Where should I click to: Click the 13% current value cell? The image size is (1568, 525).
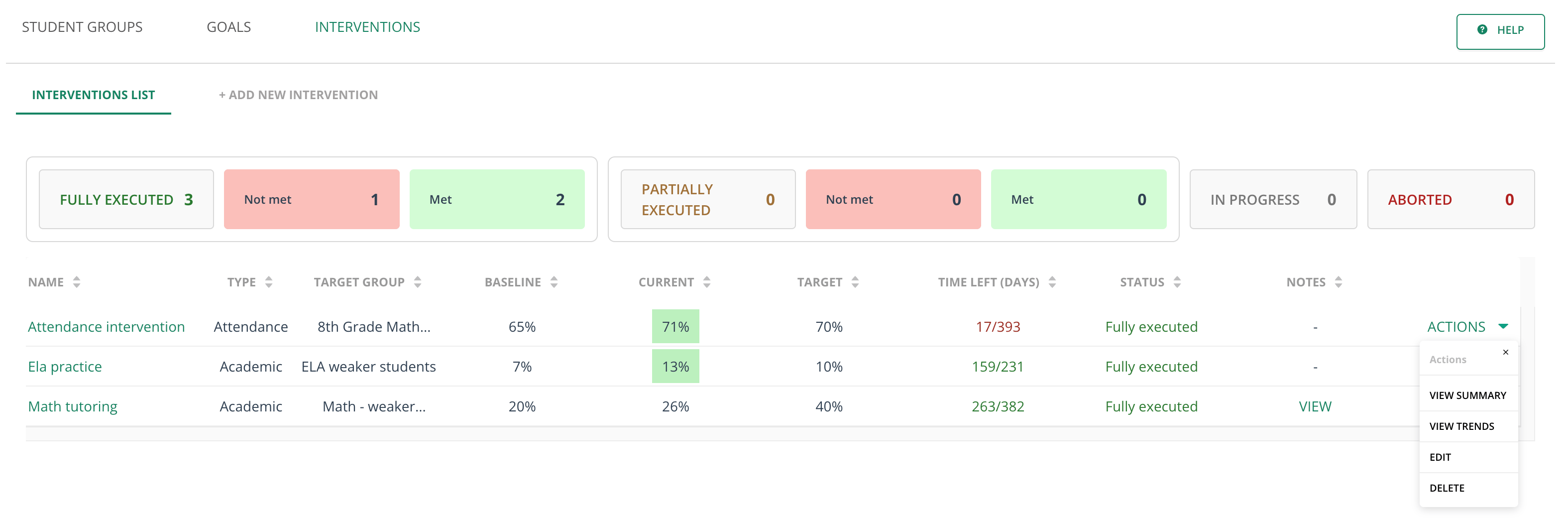[675, 367]
